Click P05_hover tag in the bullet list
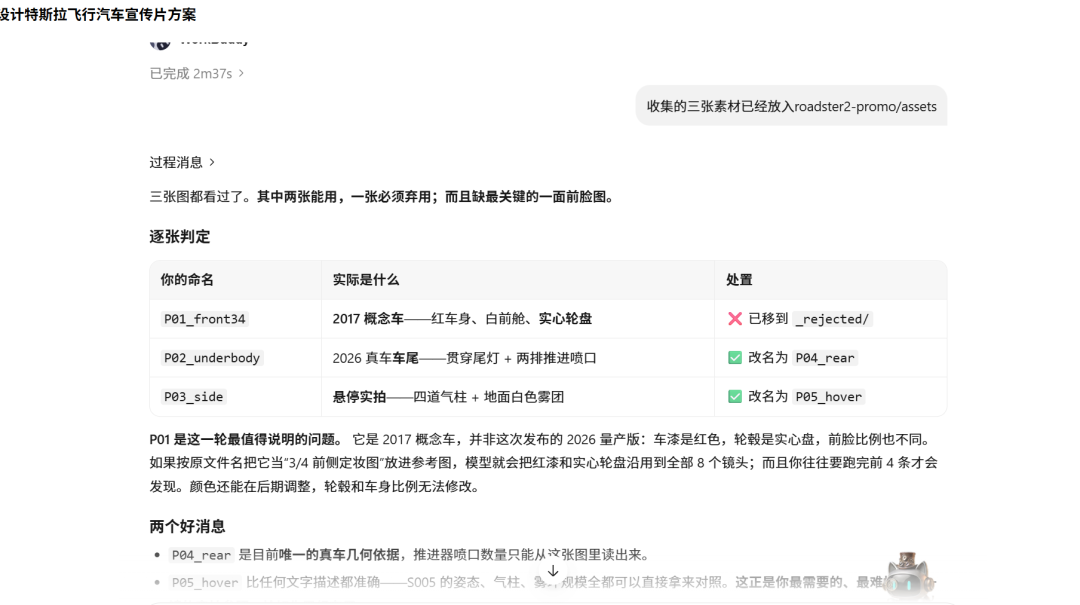This screenshot has width=1080, height=605. click(x=205, y=583)
